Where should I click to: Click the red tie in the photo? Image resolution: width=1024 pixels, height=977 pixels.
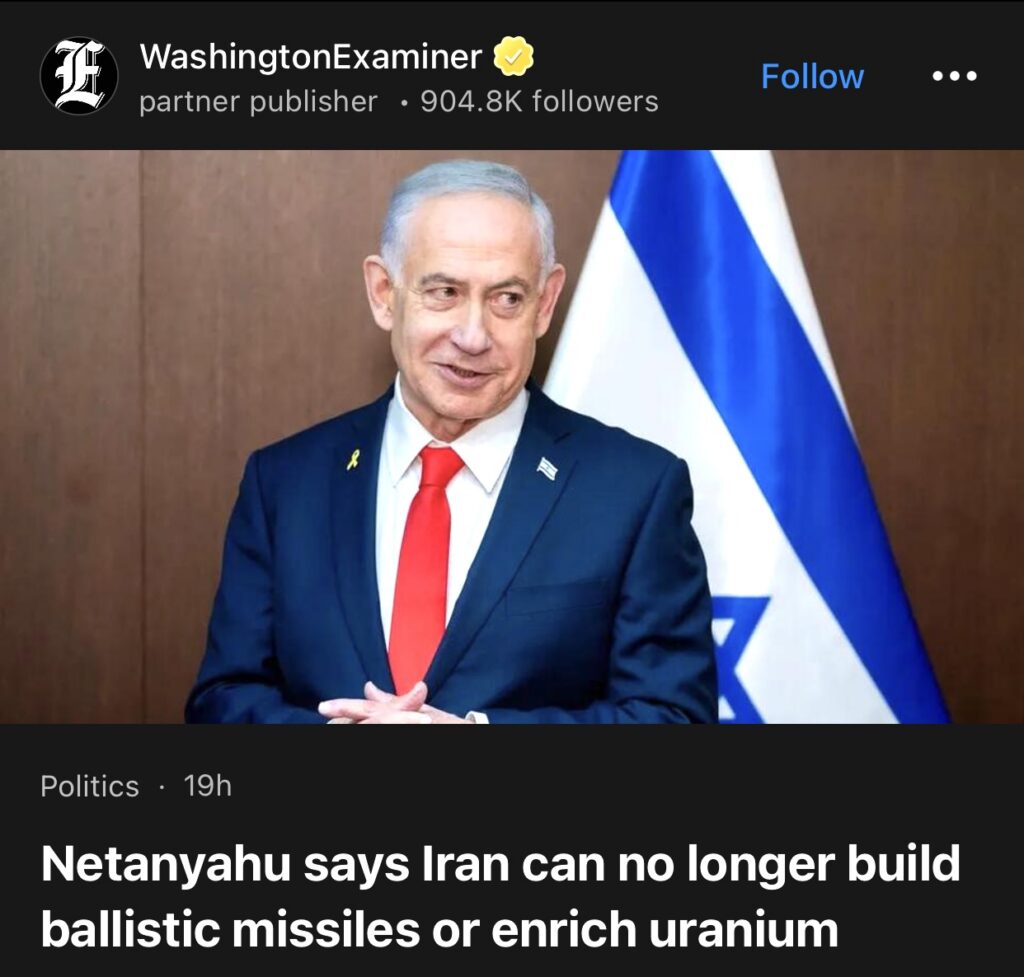[x=424, y=567]
